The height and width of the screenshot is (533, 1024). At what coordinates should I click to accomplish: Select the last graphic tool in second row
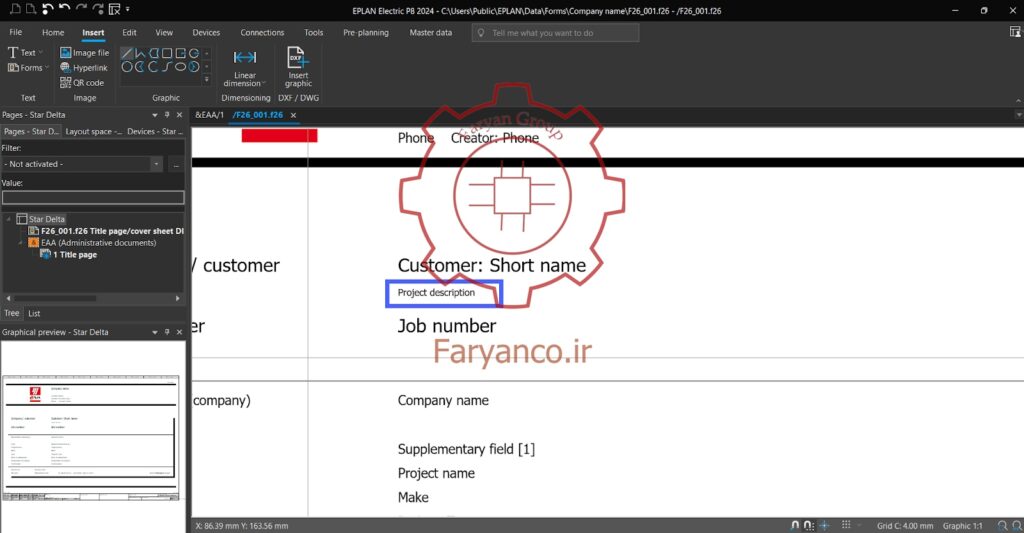pos(194,67)
